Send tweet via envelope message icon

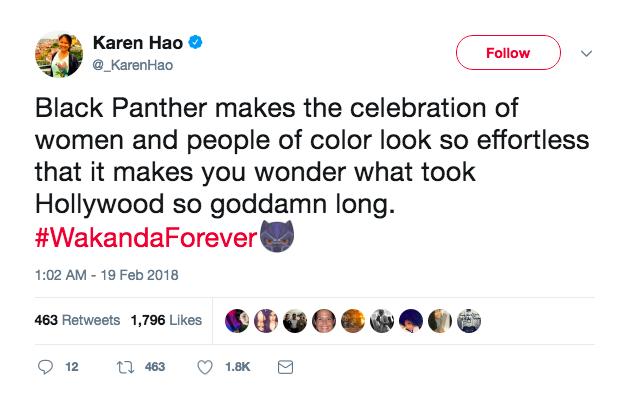284,367
